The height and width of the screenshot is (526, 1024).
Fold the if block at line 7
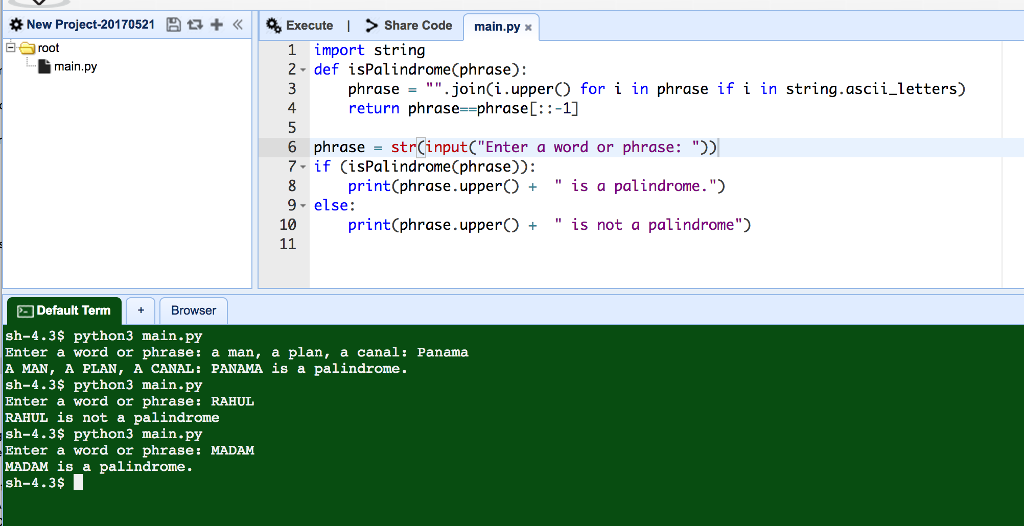[x=303, y=167]
